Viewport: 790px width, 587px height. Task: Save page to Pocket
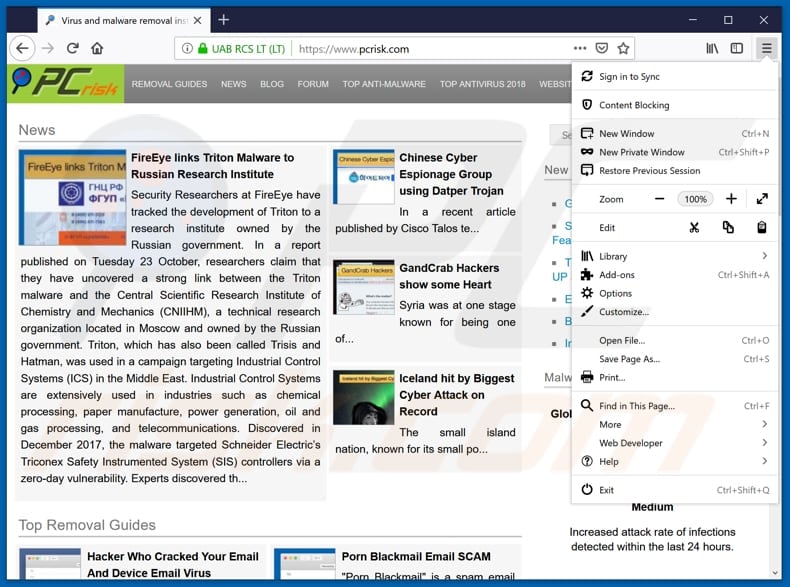click(602, 48)
